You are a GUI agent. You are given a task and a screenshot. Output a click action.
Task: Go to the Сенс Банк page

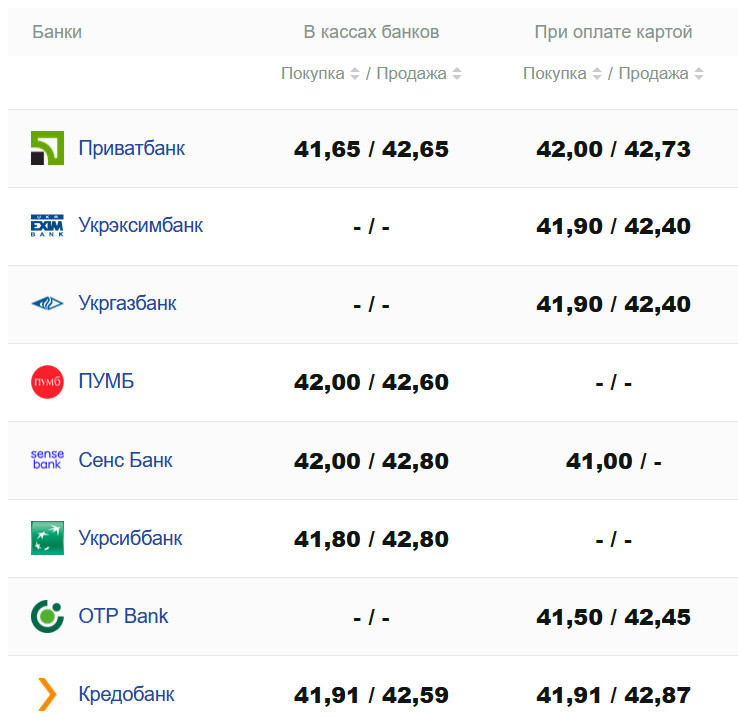click(126, 460)
